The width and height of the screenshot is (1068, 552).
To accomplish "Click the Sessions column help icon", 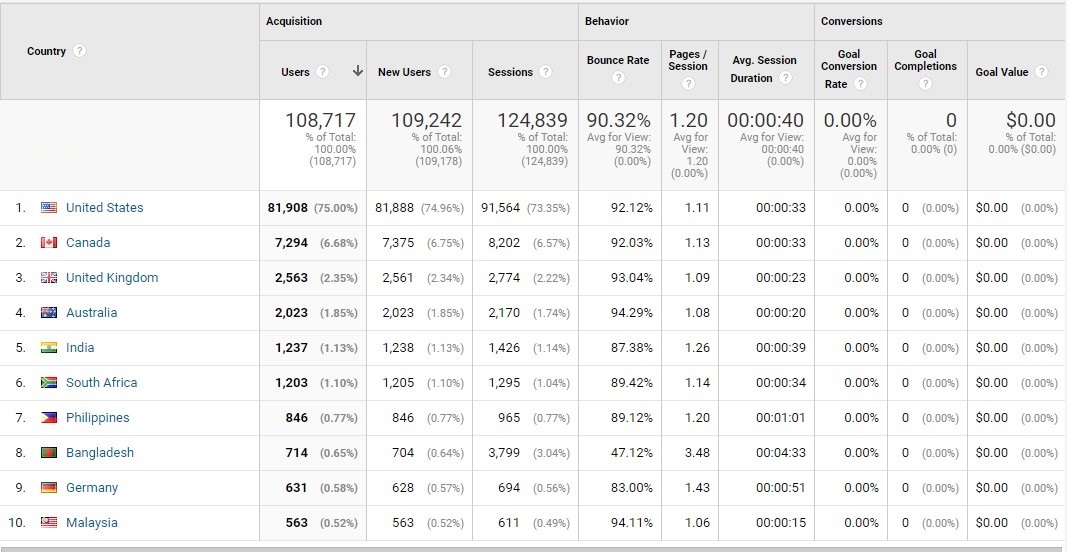I will (546, 72).
